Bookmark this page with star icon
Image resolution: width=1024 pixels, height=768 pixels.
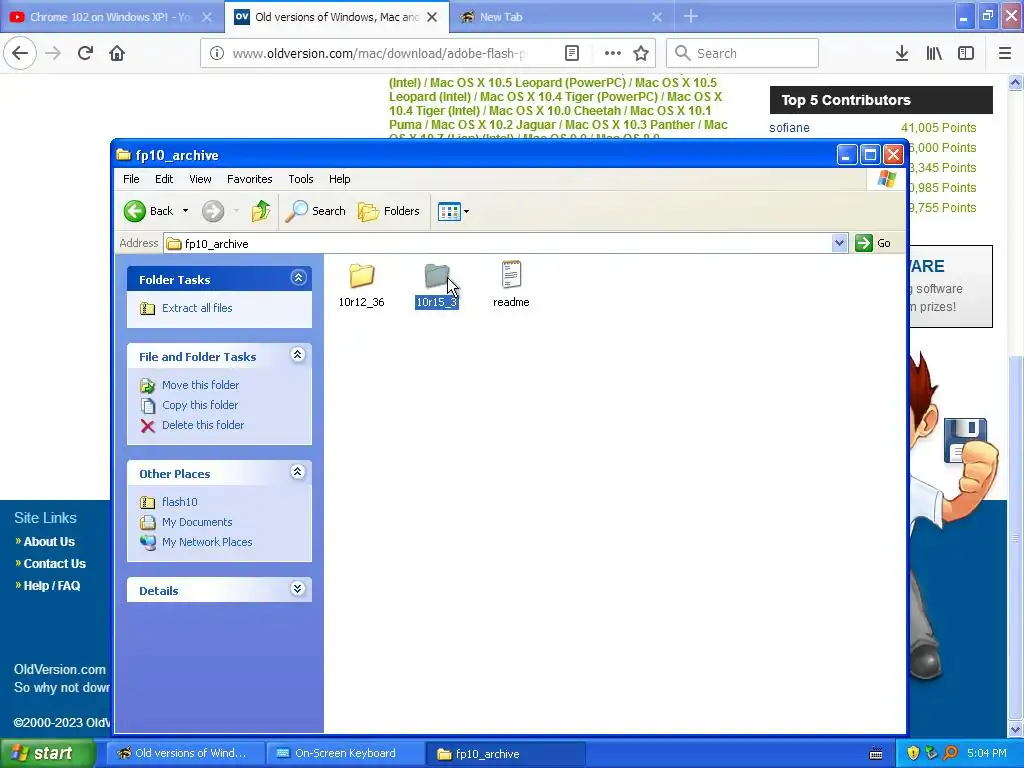pyautogui.click(x=641, y=53)
